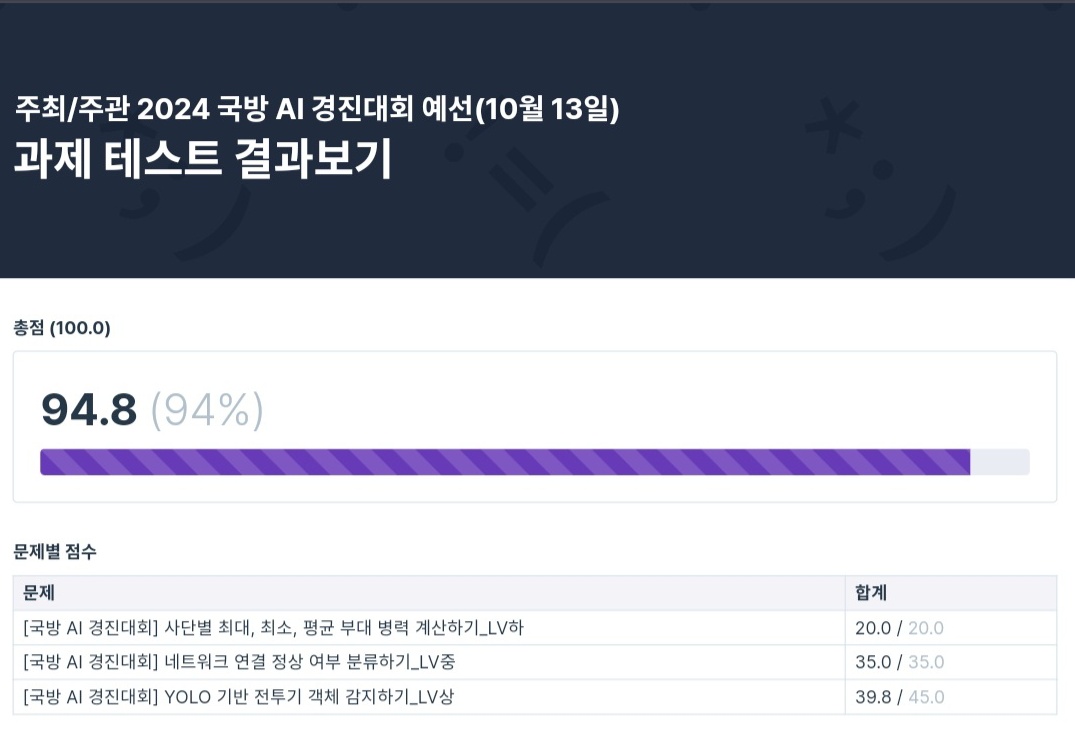Click the unfilled end of progress bar
This screenshot has height=733, width=1075.
(1000, 462)
